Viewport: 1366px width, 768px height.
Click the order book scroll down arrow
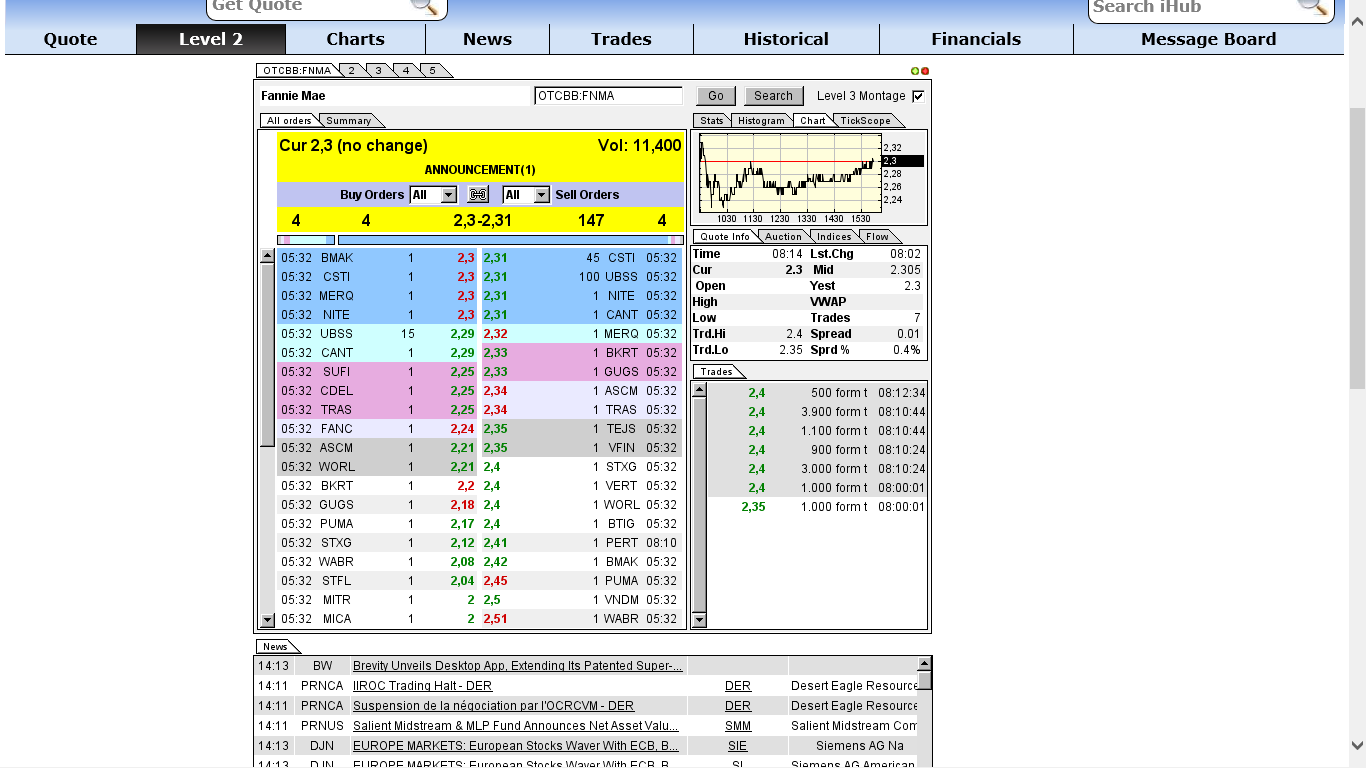click(x=267, y=620)
